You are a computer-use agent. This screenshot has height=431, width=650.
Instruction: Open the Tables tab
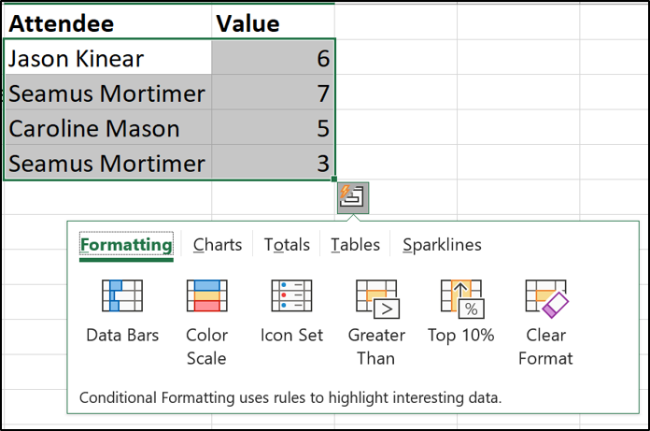tap(355, 245)
